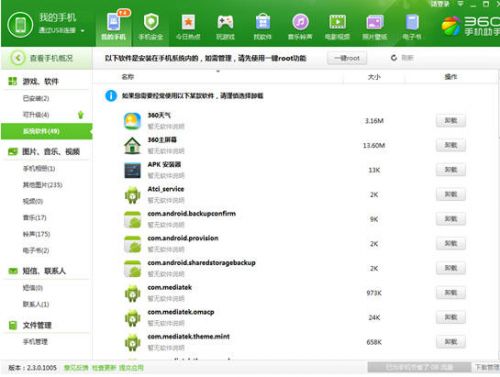500x377 pixels.
Task: Open the 音乐铃声 music note icon
Action: click(300, 27)
